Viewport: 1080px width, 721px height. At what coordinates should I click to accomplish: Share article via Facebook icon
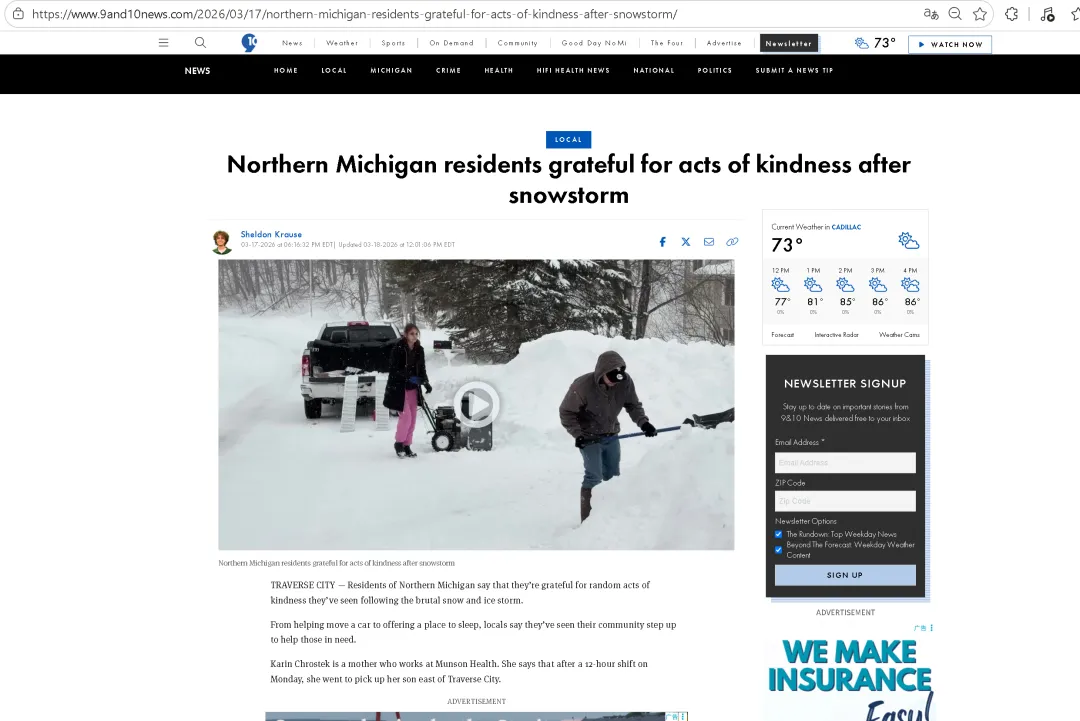click(x=663, y=242)
